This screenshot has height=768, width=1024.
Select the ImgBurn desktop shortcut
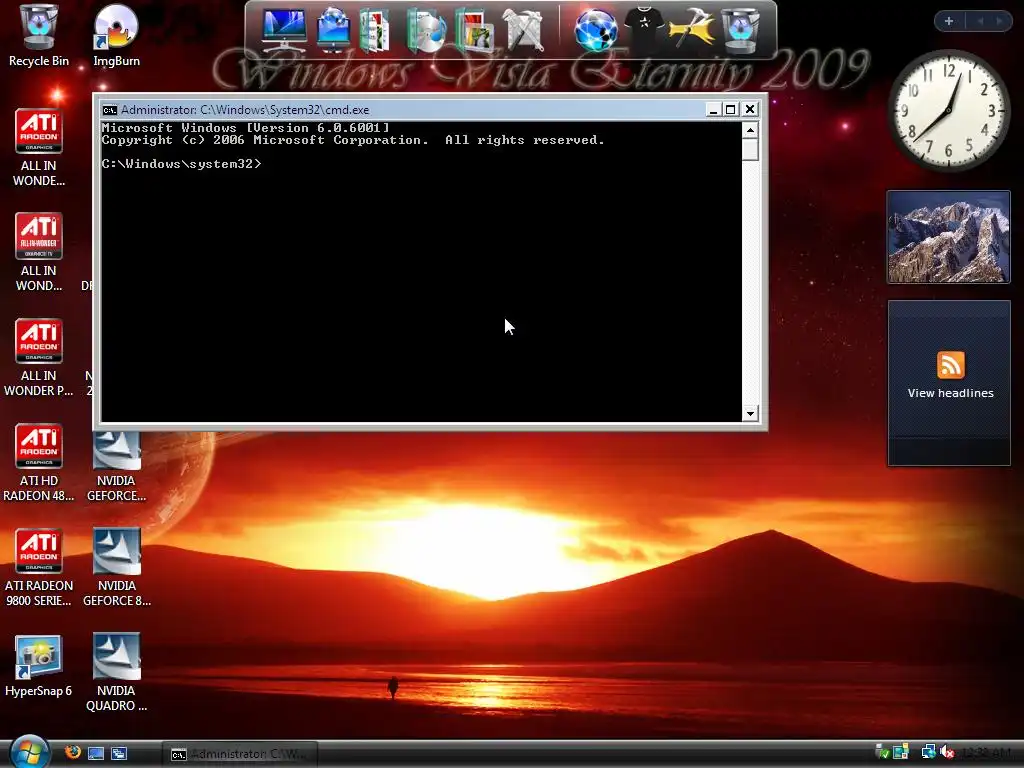tap(116, 36)
